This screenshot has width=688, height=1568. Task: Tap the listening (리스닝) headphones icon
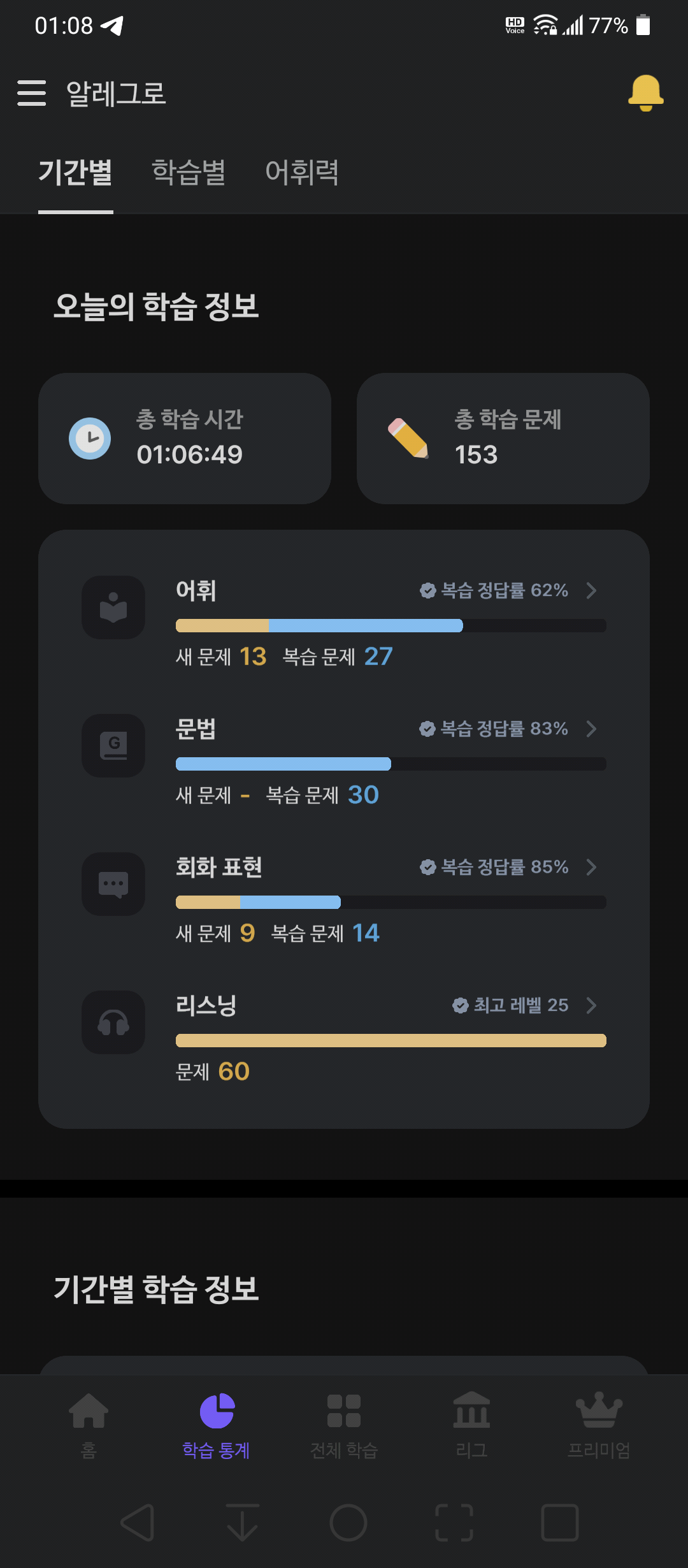pos(113,1022)
